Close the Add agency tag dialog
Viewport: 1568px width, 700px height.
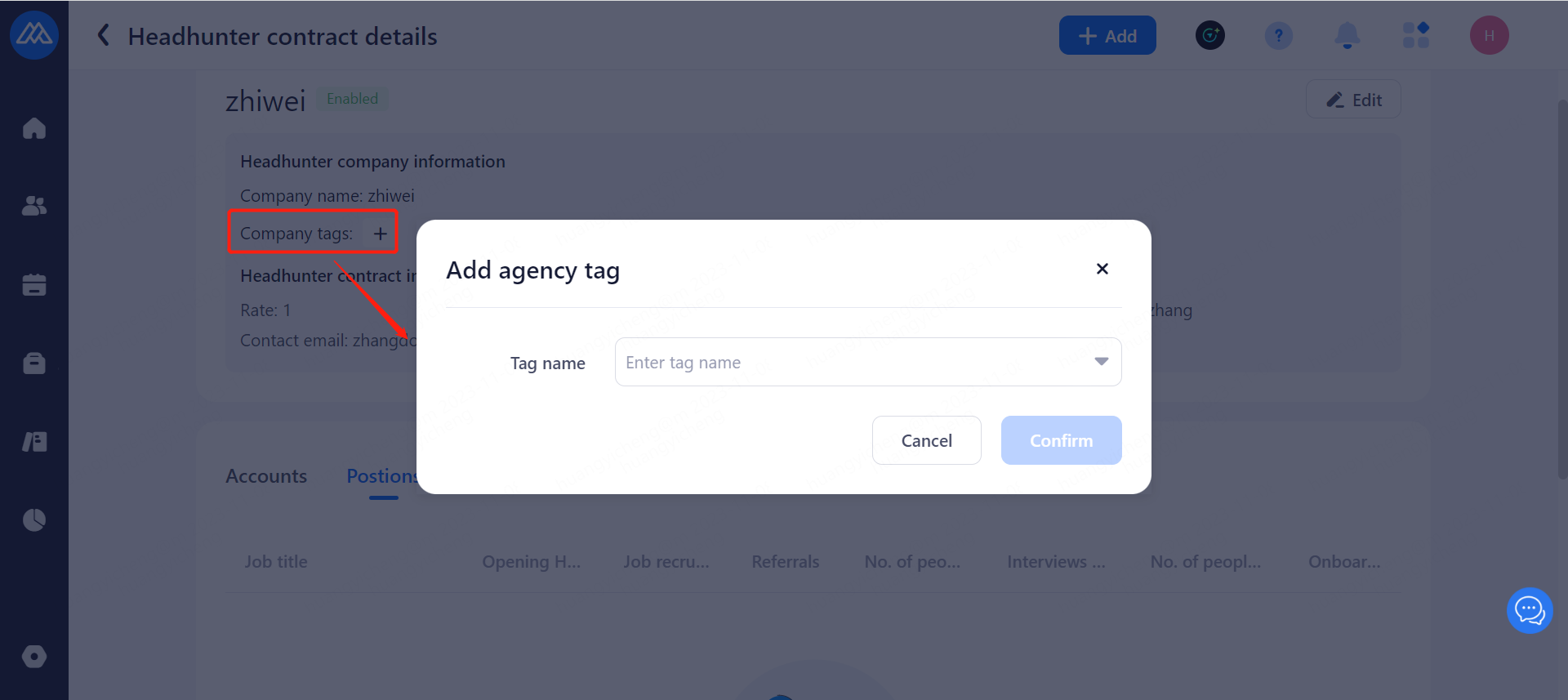click(x=1102, y=269)
